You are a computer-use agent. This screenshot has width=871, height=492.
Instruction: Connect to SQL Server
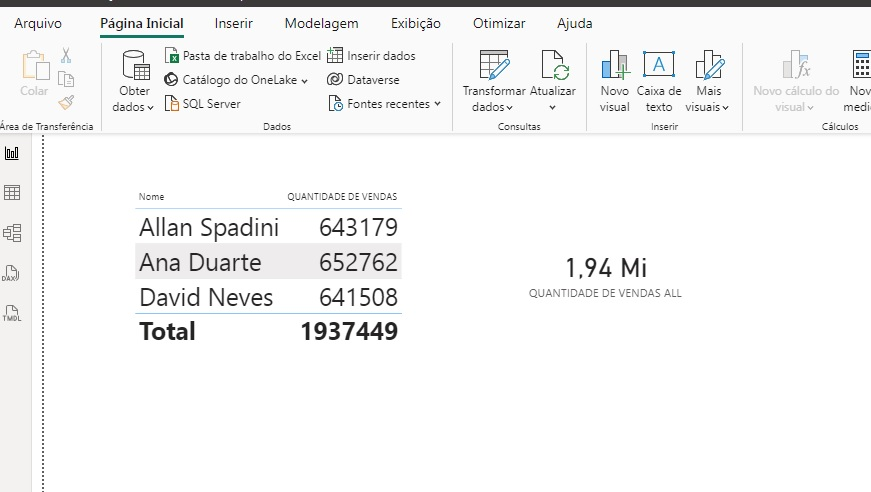(203, 103)
